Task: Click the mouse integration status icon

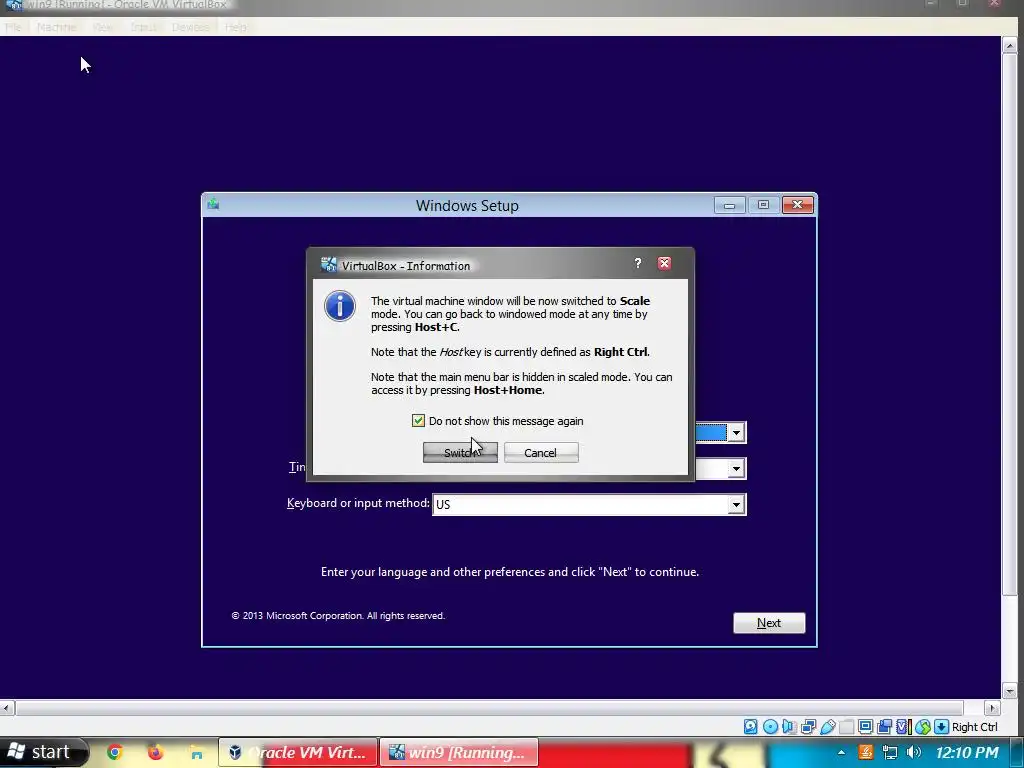Action: click(923, 727)
